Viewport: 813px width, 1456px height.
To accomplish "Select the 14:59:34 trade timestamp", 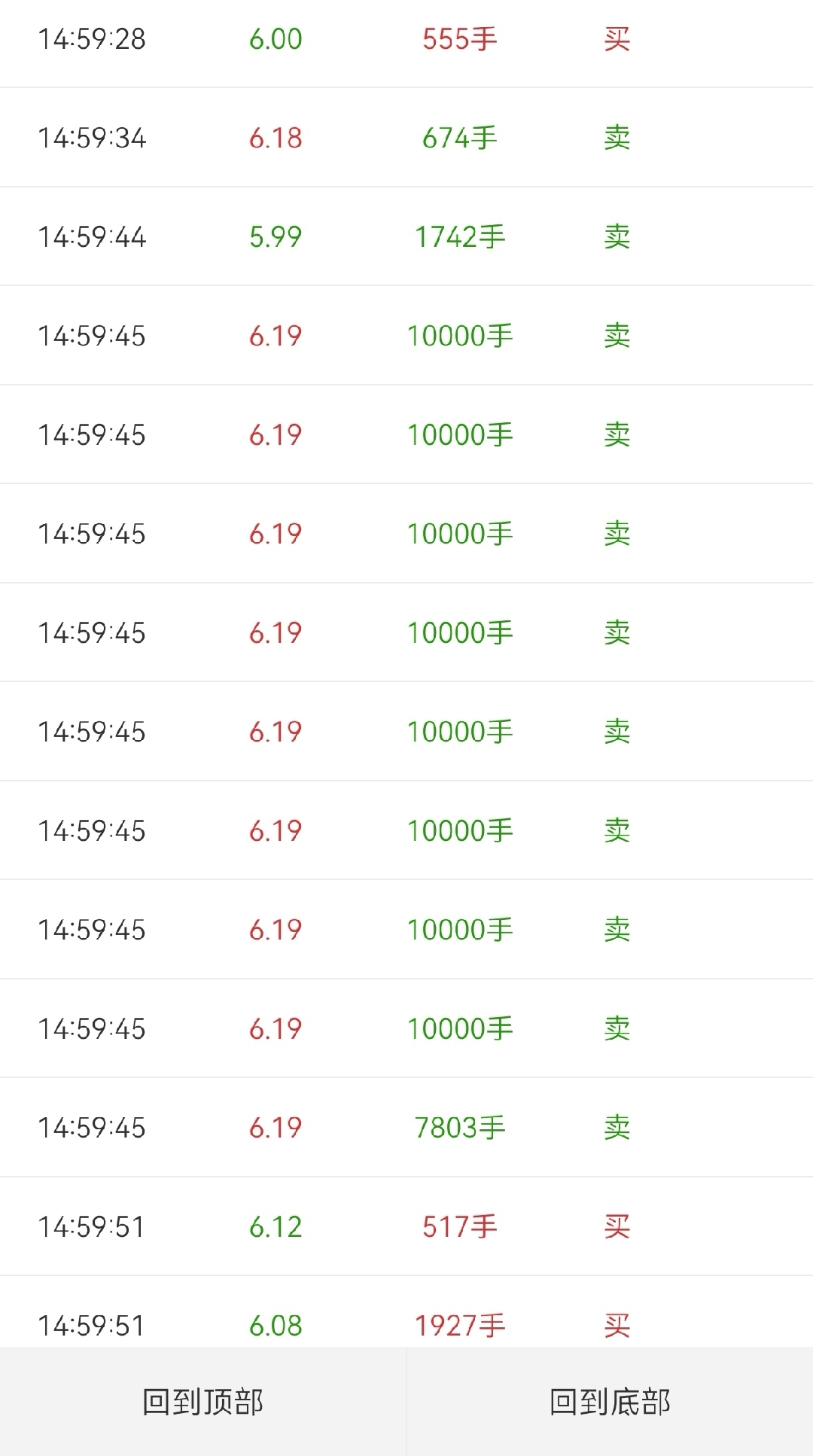I will [x=92, y=138].
